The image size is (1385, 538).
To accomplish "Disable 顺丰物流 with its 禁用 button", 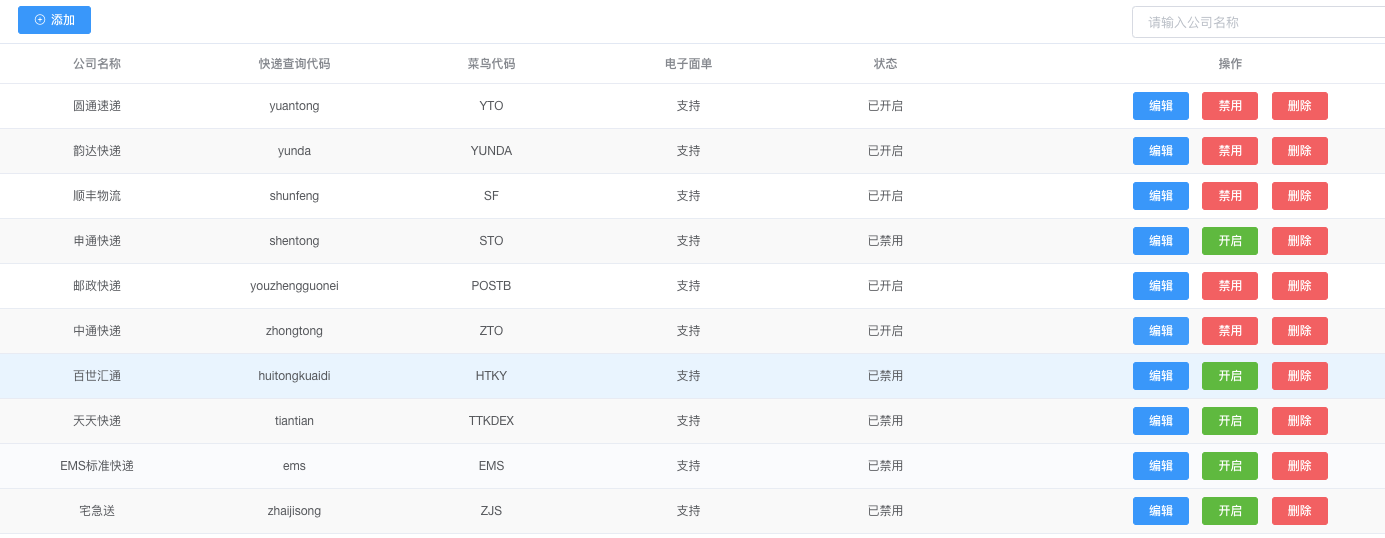I will pos(1229,196).
